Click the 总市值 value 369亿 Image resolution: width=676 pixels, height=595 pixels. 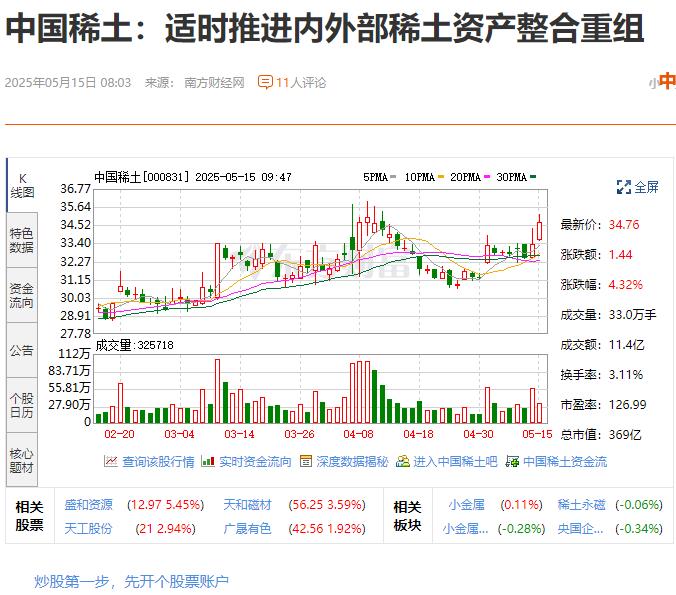coord(625,435)
